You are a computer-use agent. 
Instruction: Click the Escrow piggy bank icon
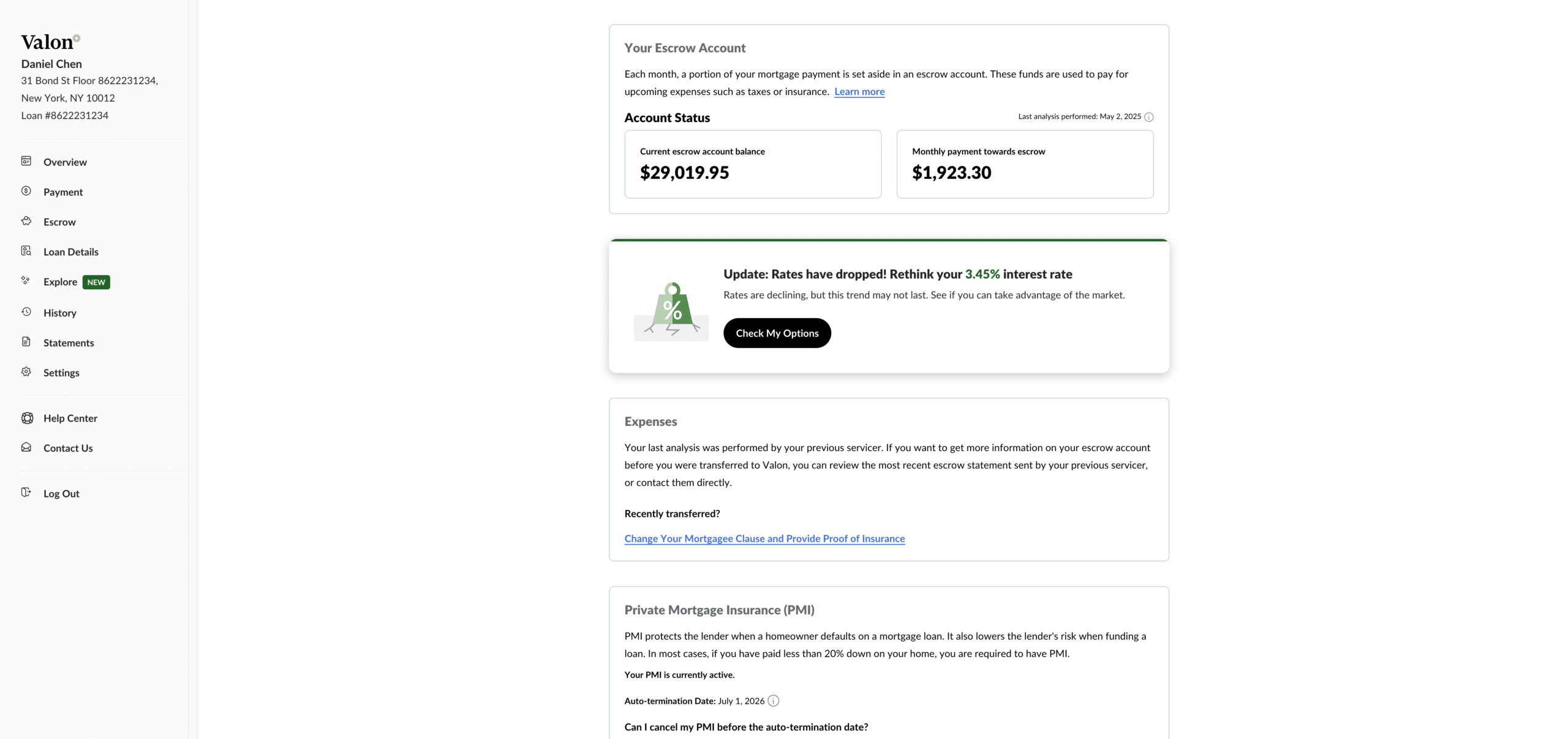[26, 221]
